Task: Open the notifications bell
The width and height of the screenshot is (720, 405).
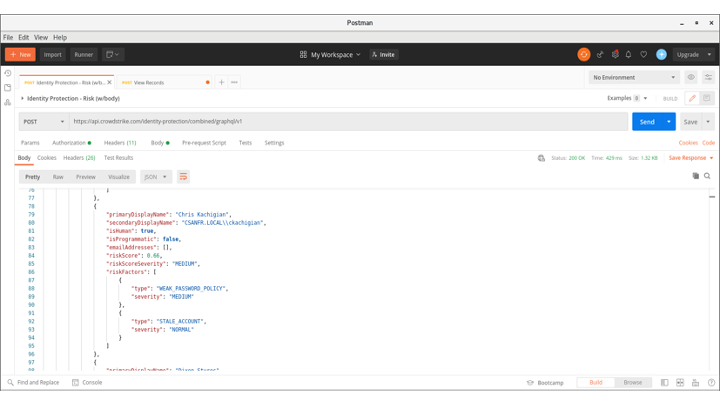Action: (629, 55)
